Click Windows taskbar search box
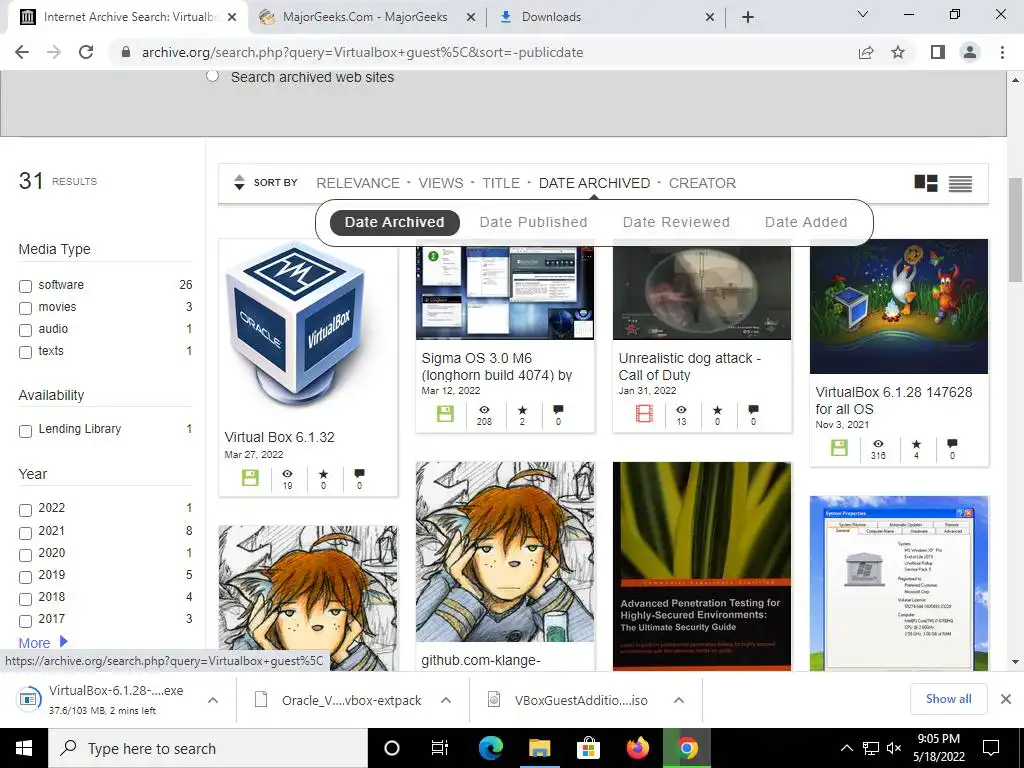This screenshot has height=768, width=1024. coord(208,748)
